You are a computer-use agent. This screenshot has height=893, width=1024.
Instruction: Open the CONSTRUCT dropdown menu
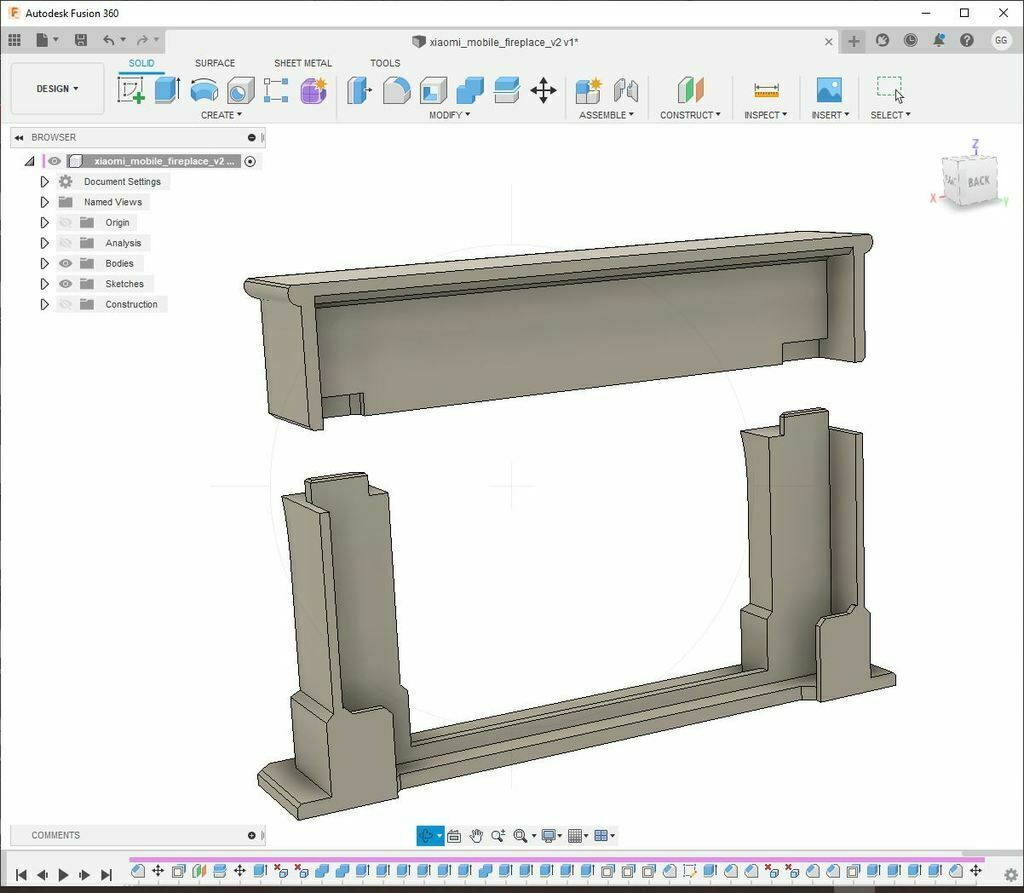click(690, 115)
